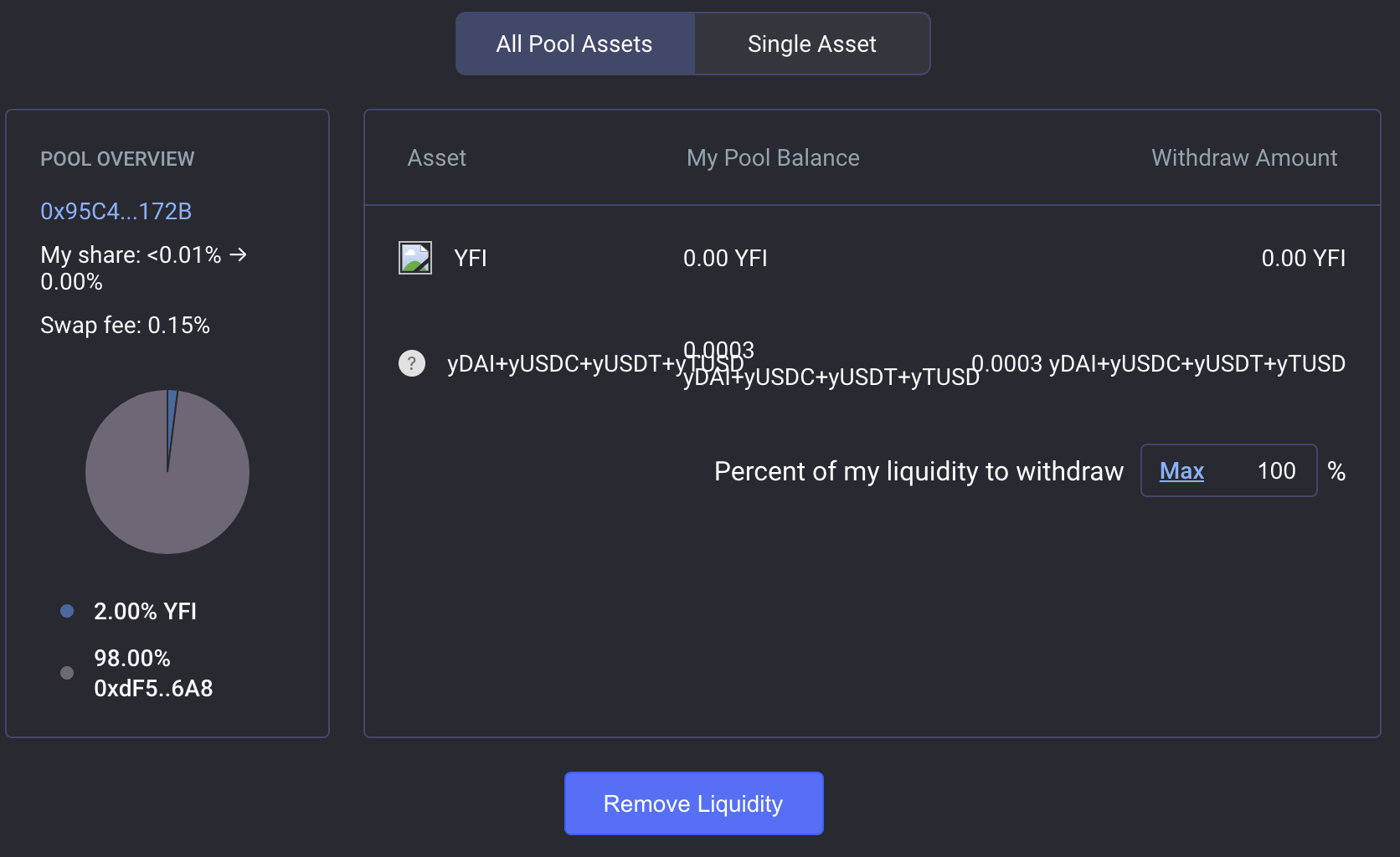Screen dimensions: 1400x857
Task: Click the Withdraw Amount column header
Action: click(x=1244, y=157)
